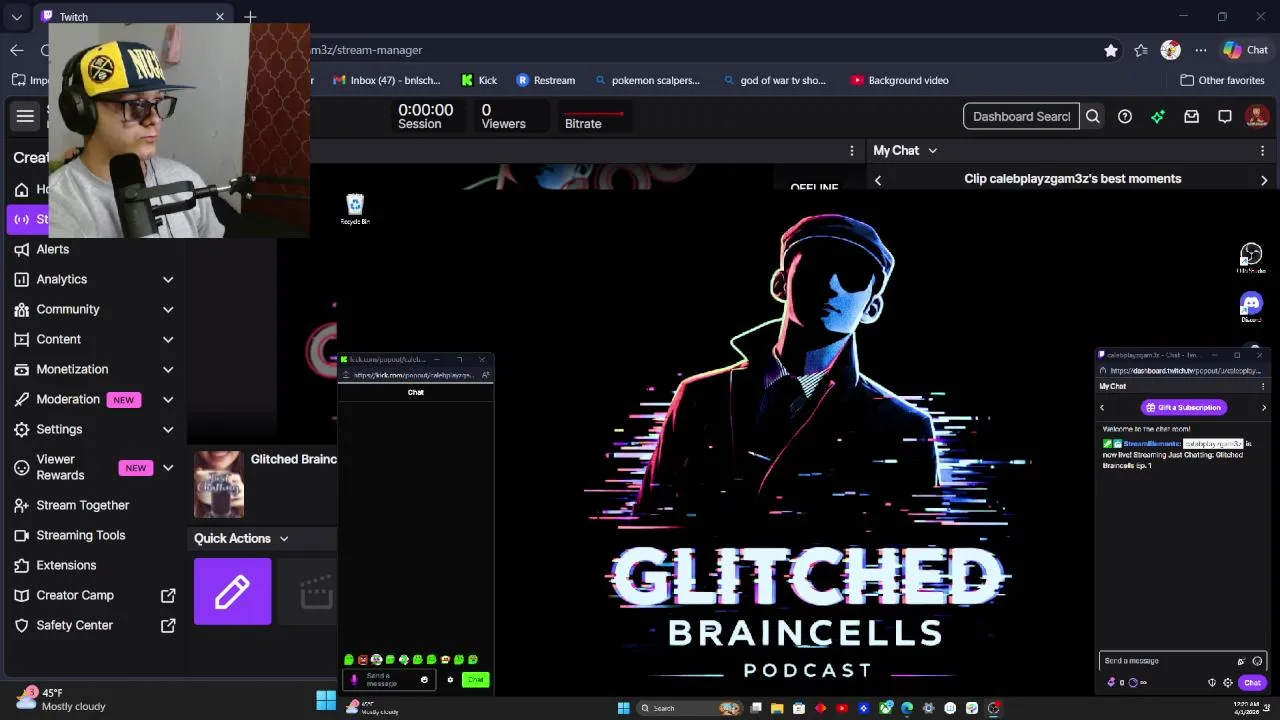Viewport: 1280px width, 720px height.
Task: Open Other favorites folder
Action: pyautogui.click(x=1222, y=80)
